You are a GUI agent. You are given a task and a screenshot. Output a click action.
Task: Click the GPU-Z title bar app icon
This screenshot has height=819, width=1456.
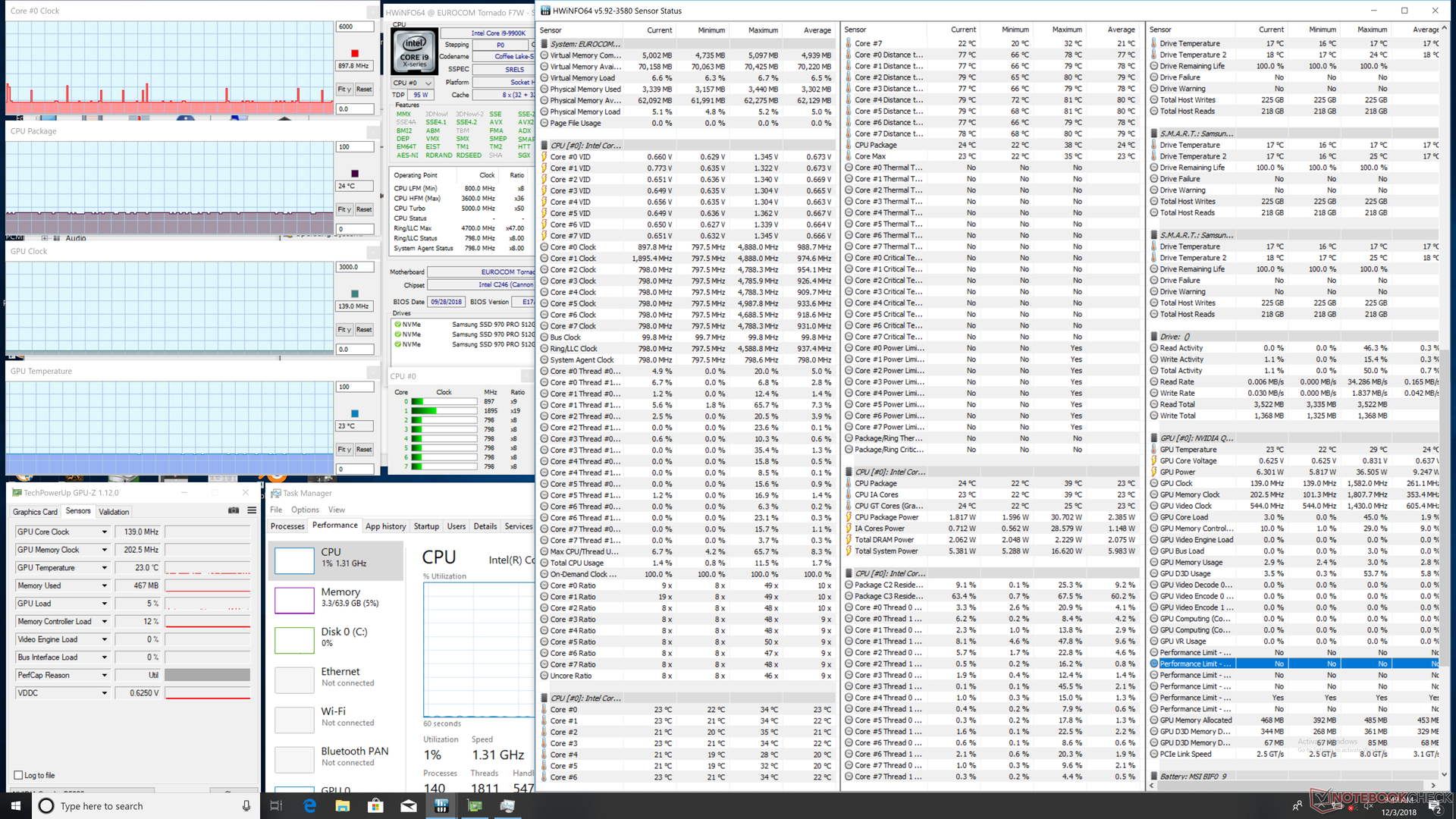tap(17, 493)
